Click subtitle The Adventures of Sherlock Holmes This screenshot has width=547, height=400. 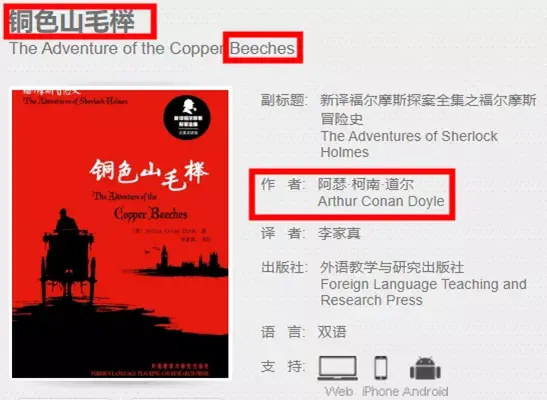(409, 144)
